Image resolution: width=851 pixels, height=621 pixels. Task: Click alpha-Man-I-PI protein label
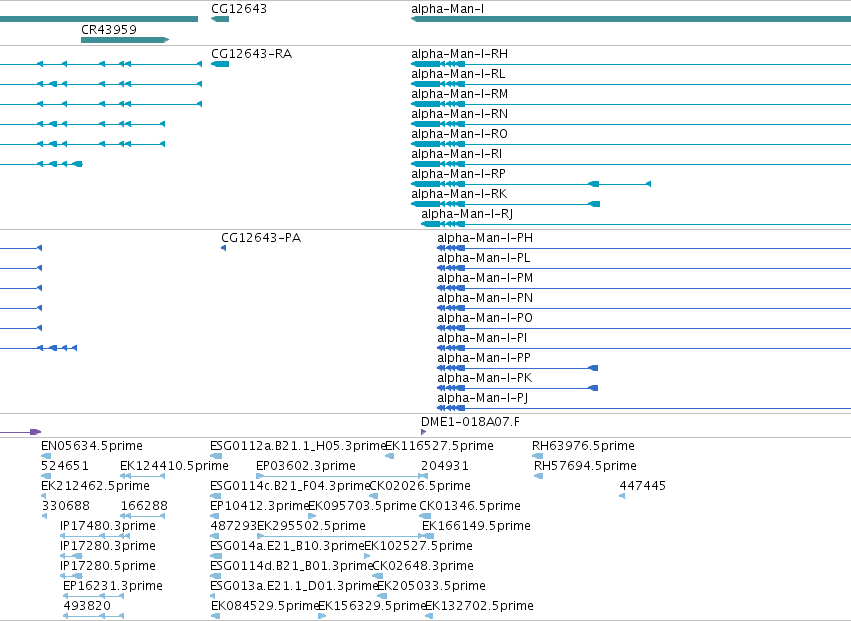point(482,338)
